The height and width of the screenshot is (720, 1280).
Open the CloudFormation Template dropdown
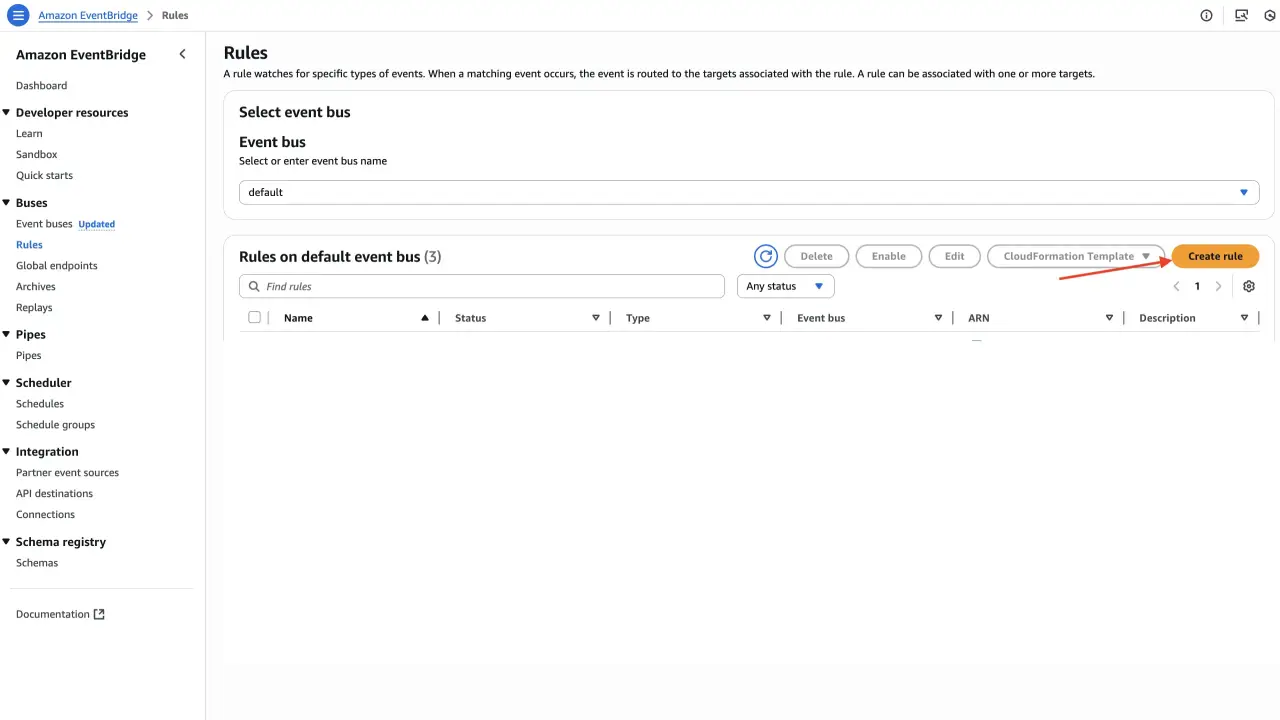point(1076,257)
